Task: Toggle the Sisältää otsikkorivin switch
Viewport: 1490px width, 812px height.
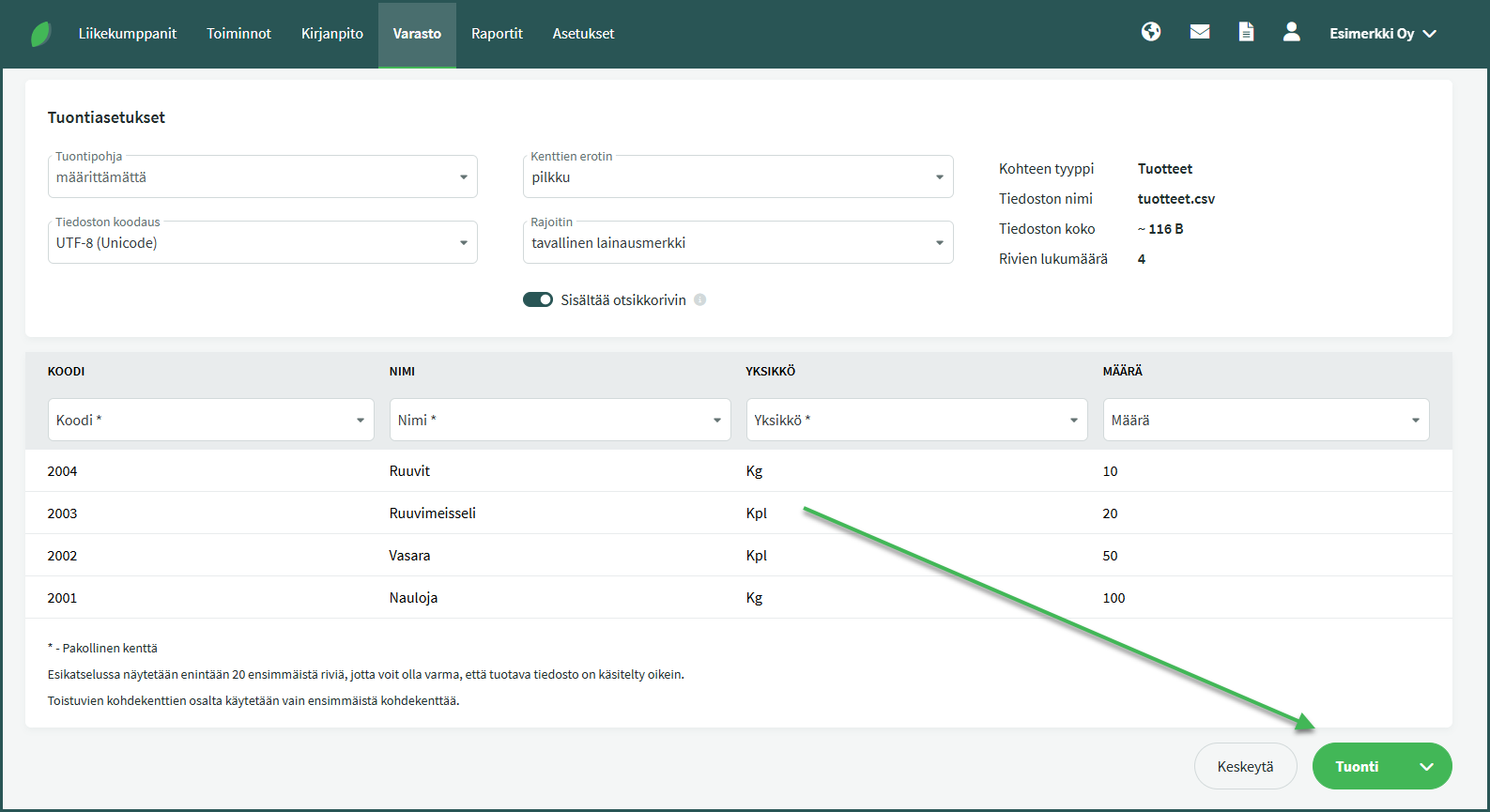Action: coord(538,300)
